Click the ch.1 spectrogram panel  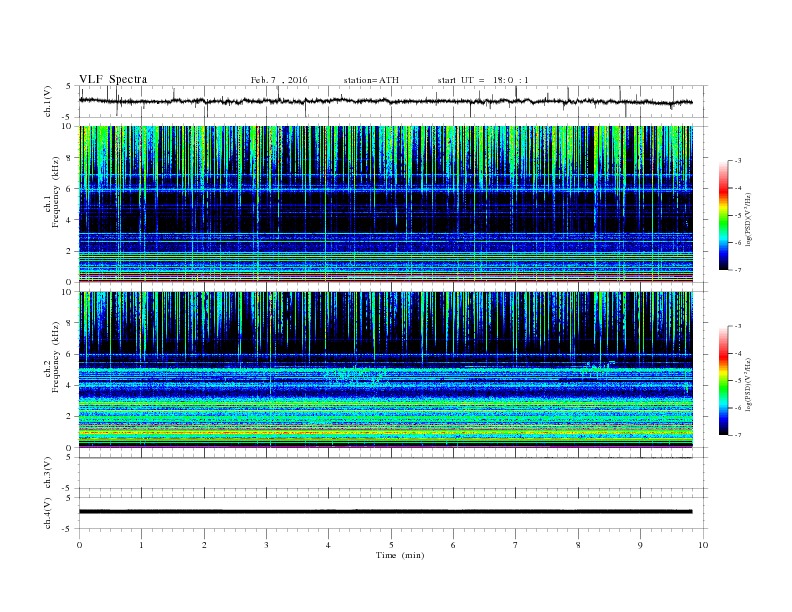coord(386,204)
